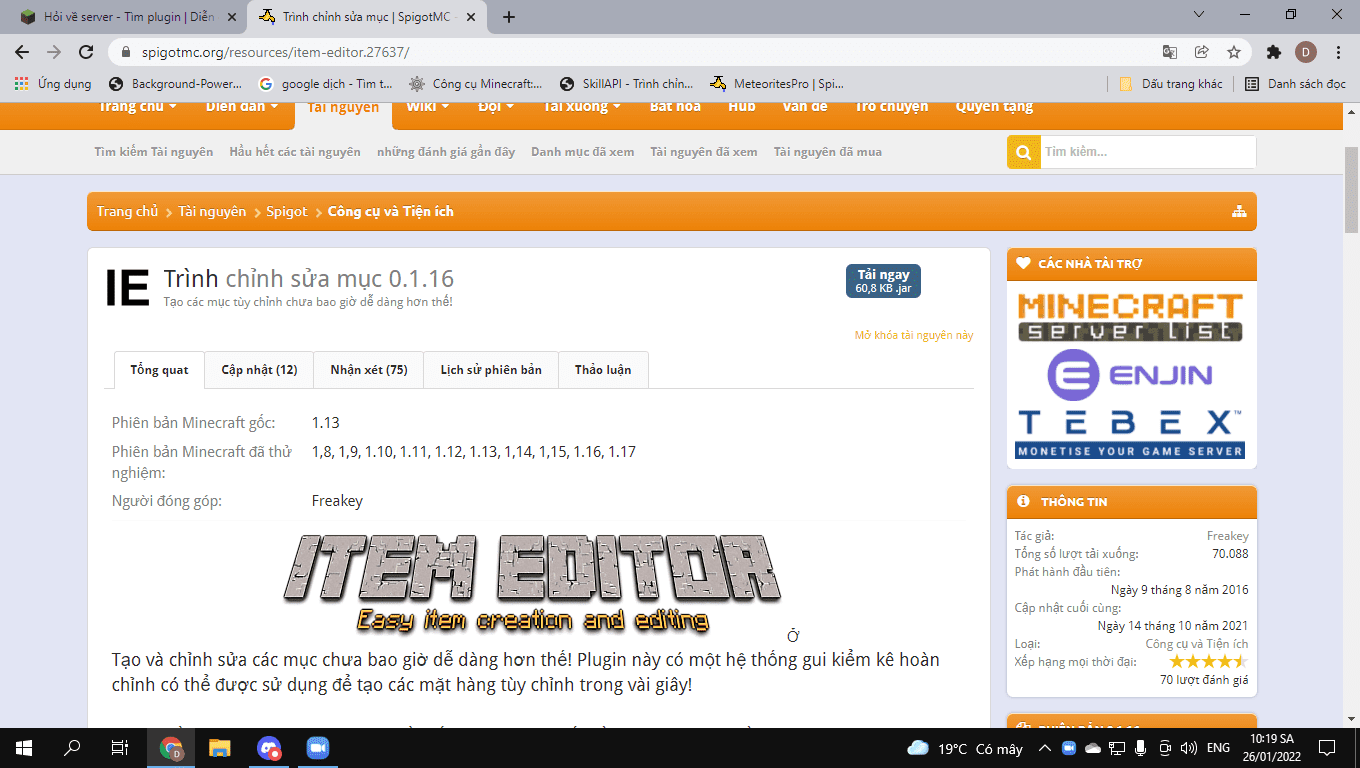Expand hidden tray icons with the chevron

point(1043,746)
